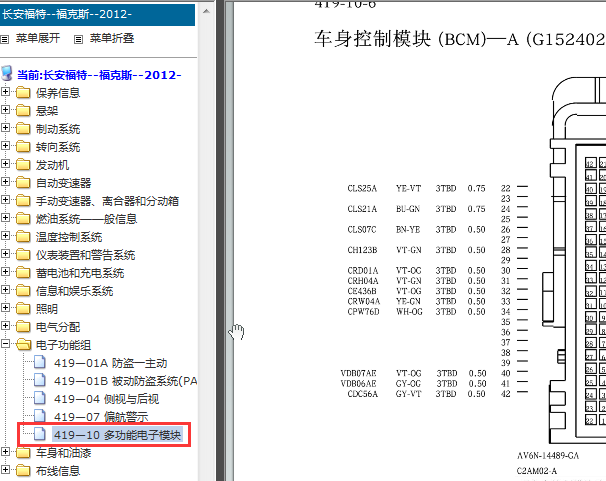The image size is (606, 481).
Task: Select the 手动变速器、离合器和分动箱 folder label
Action: 107,201
